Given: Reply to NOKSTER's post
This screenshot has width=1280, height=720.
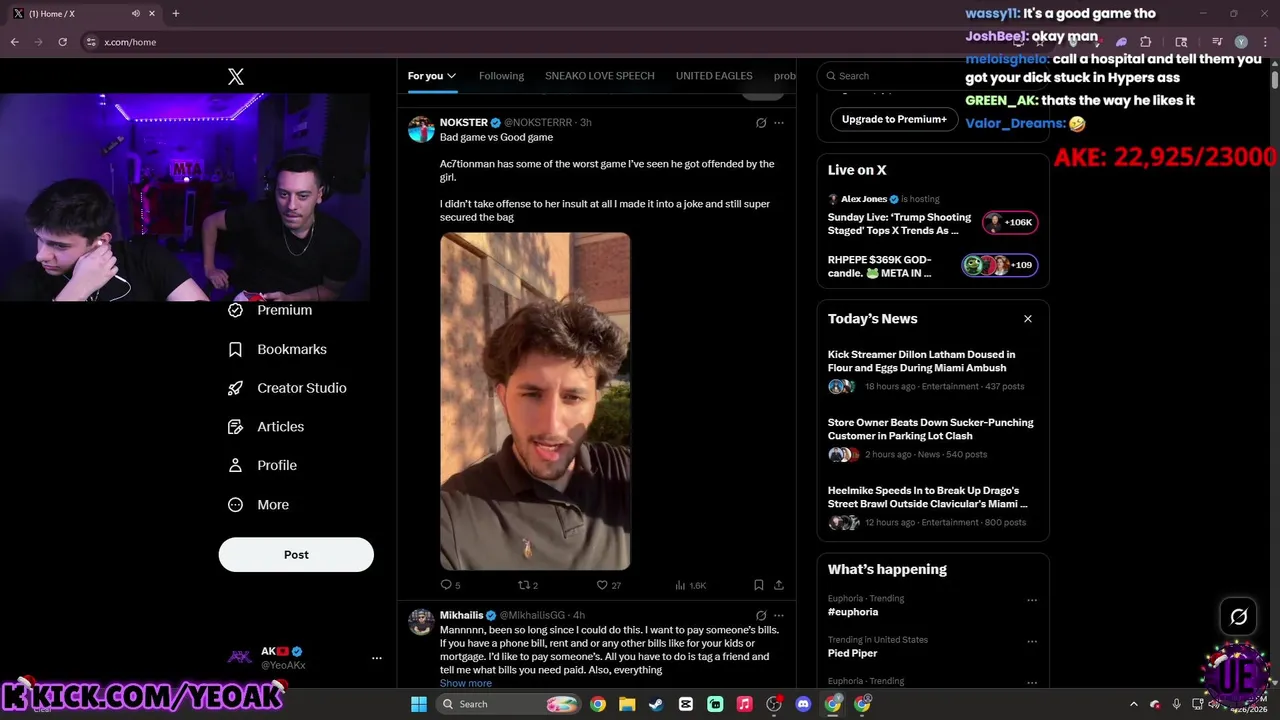Looking at the screenshot, I should coord(450,585).
